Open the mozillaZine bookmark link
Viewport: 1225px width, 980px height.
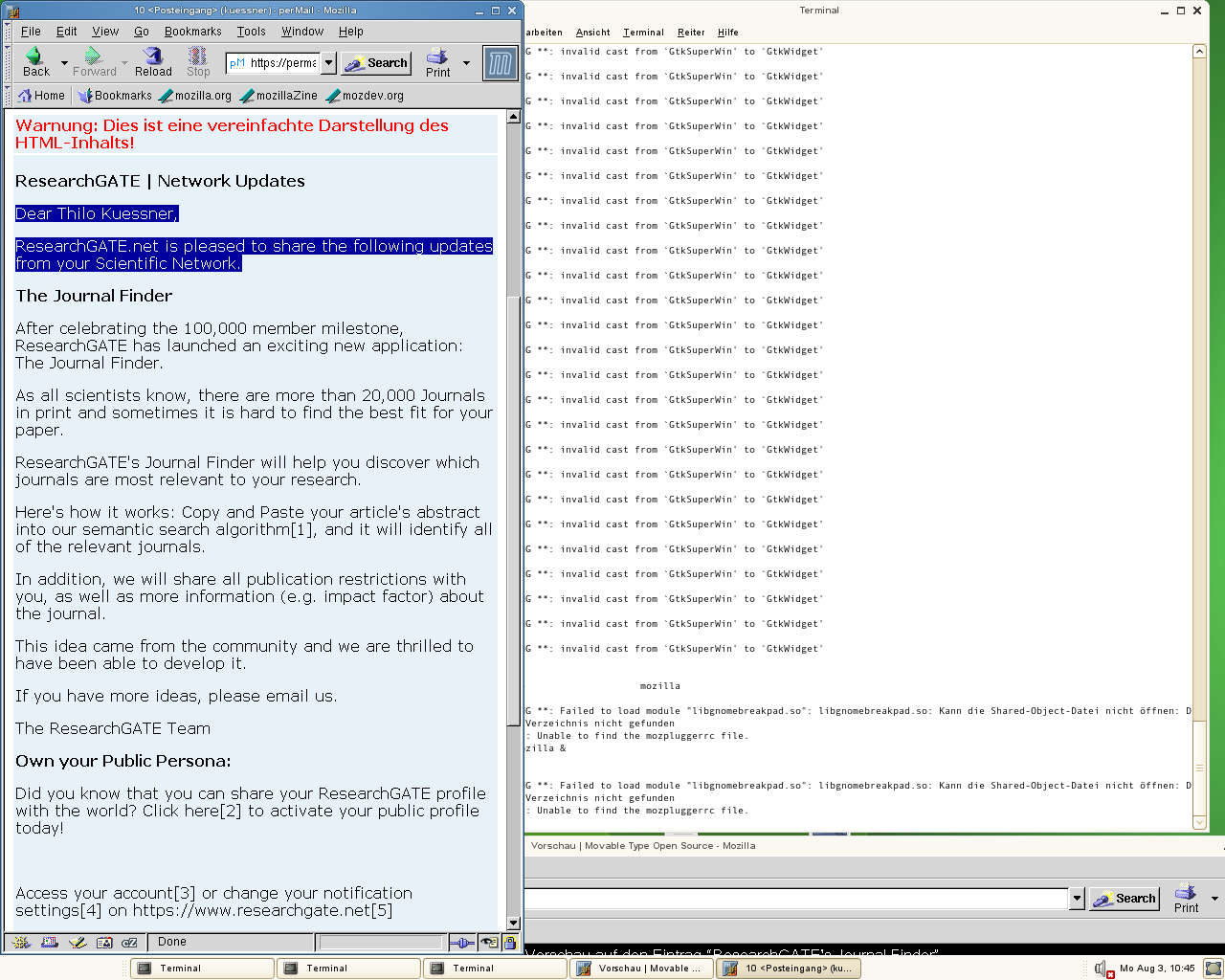click(x=278, y=96)
